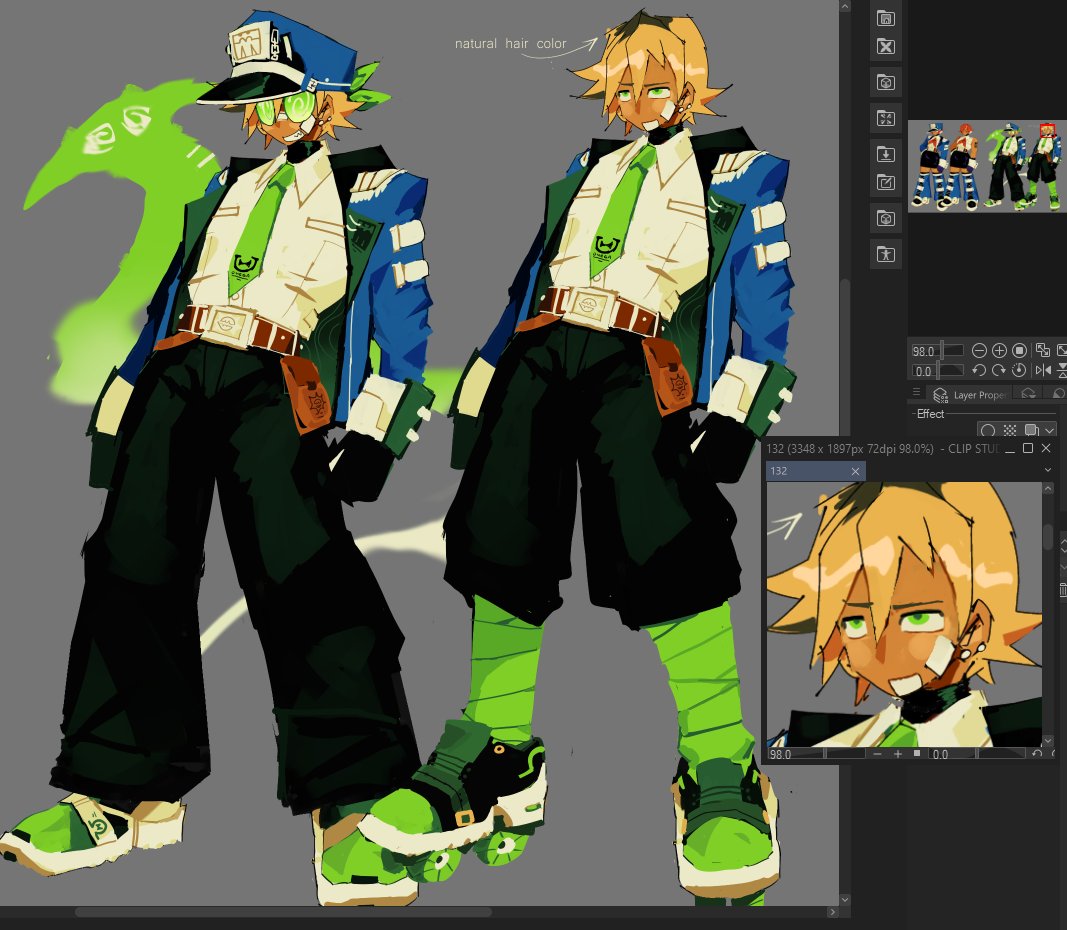Select the 132 document tab
Screen dimensions: 1067x930
pyautogui.click(x=816, y=471)
